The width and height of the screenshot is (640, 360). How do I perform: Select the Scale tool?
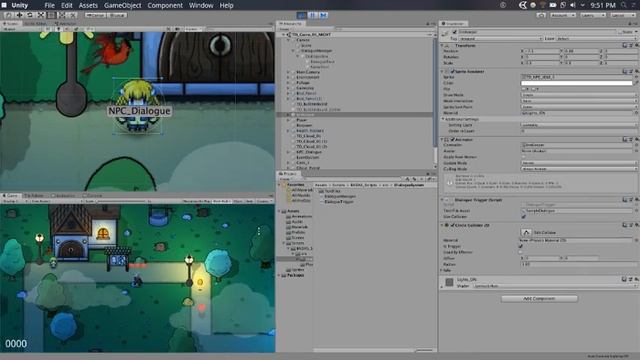coord(41,15)
